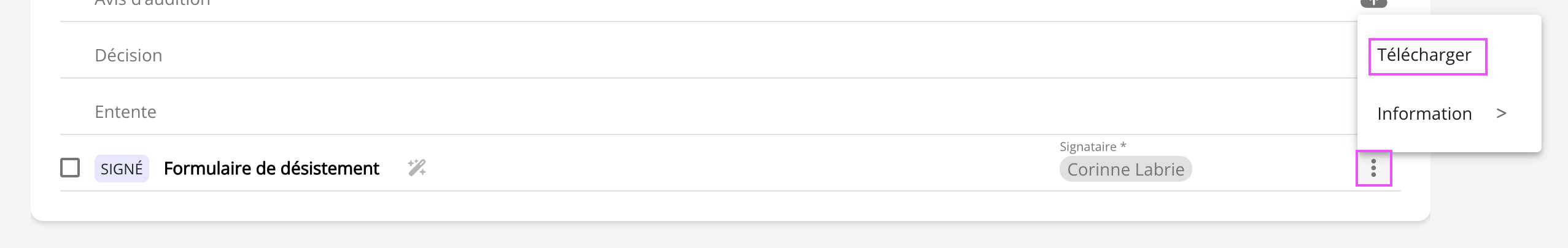The width and height of the screenshot is (1568, 248).
Task: Open the three-dot options menu icon
Action: [1373, 168]
